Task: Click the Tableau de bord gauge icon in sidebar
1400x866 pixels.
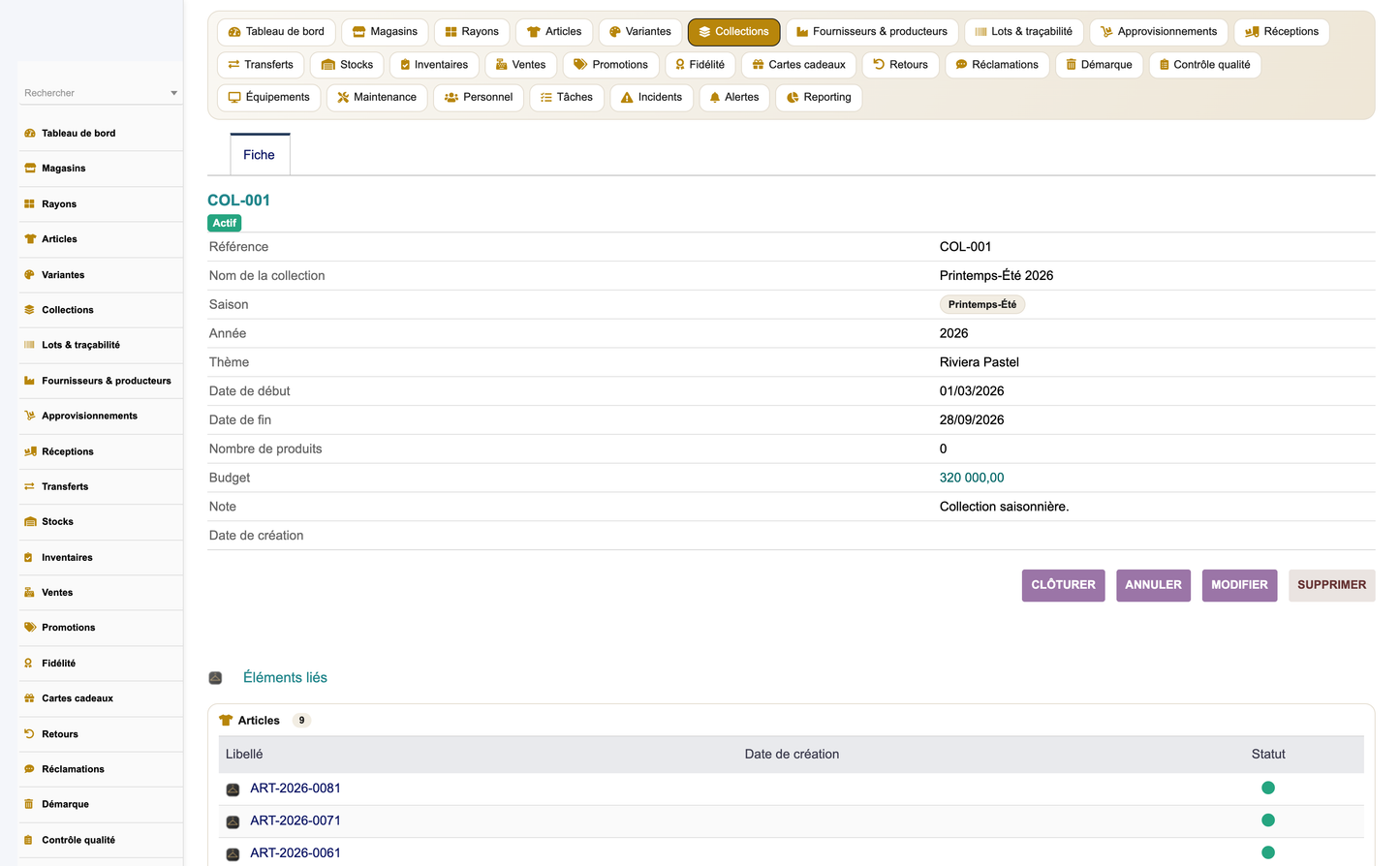Action: tap(29, 134)
